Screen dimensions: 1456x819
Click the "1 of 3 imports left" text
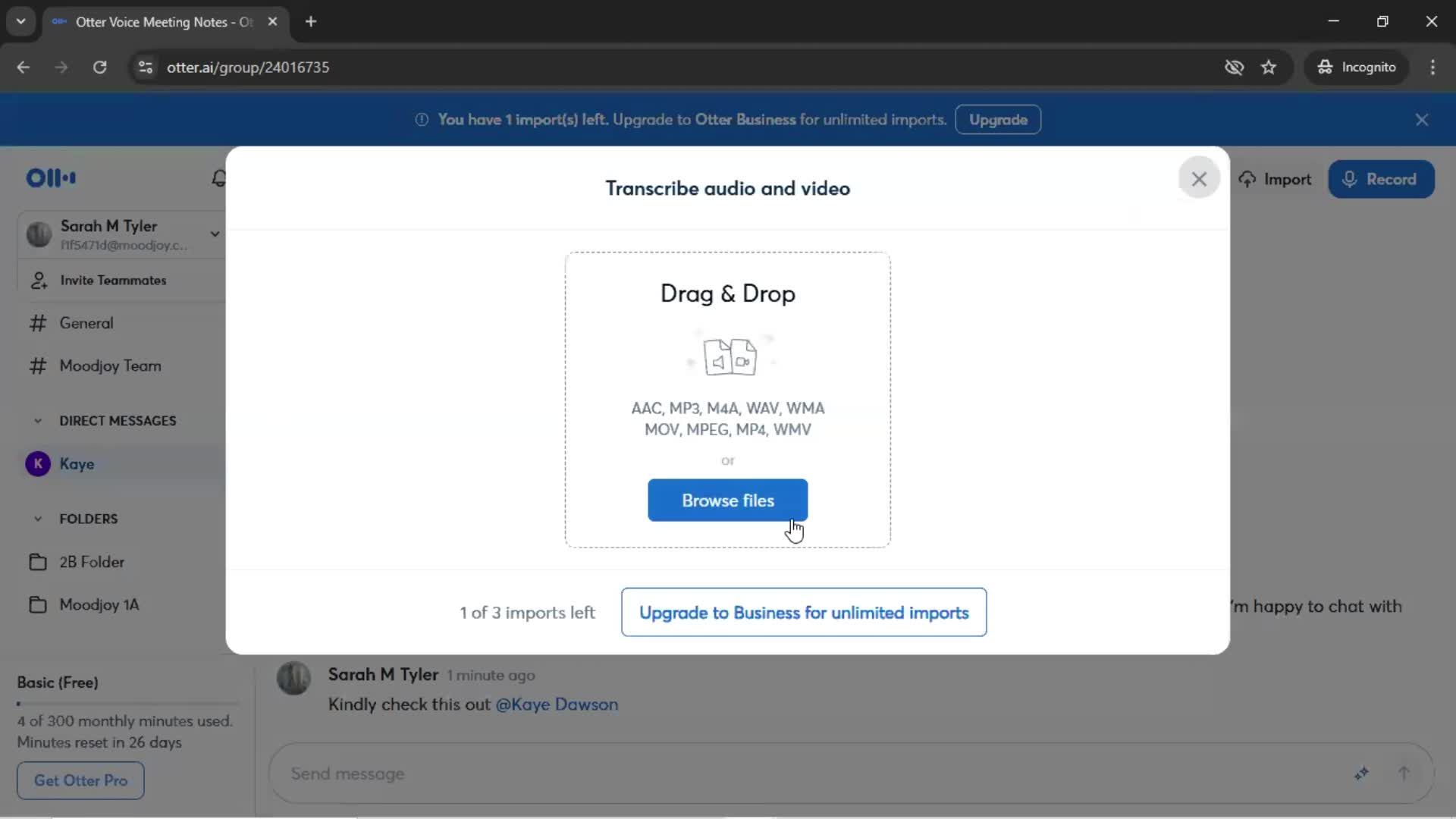click(527, 613)
